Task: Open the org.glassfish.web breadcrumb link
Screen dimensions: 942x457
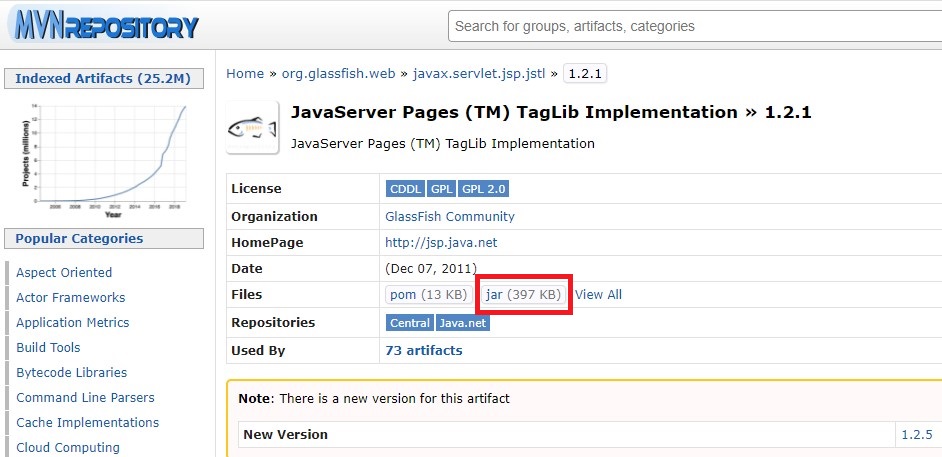Action: [338, 74]
